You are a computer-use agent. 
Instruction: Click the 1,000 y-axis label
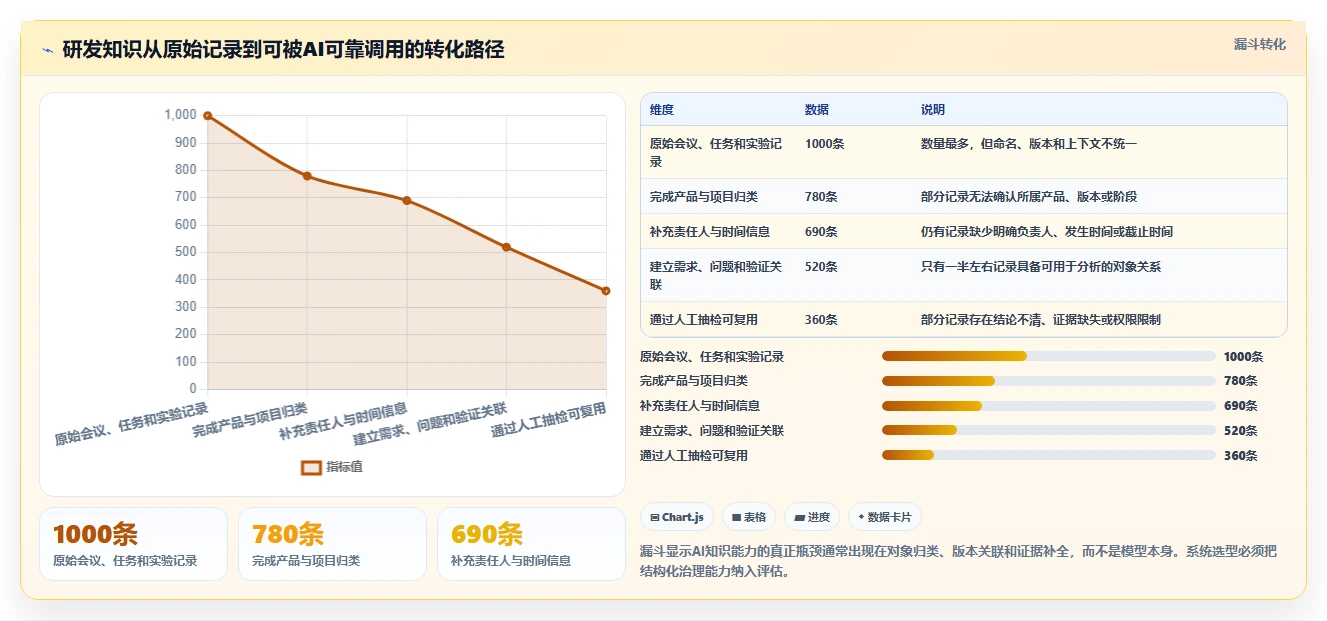(x=181, y=115)
